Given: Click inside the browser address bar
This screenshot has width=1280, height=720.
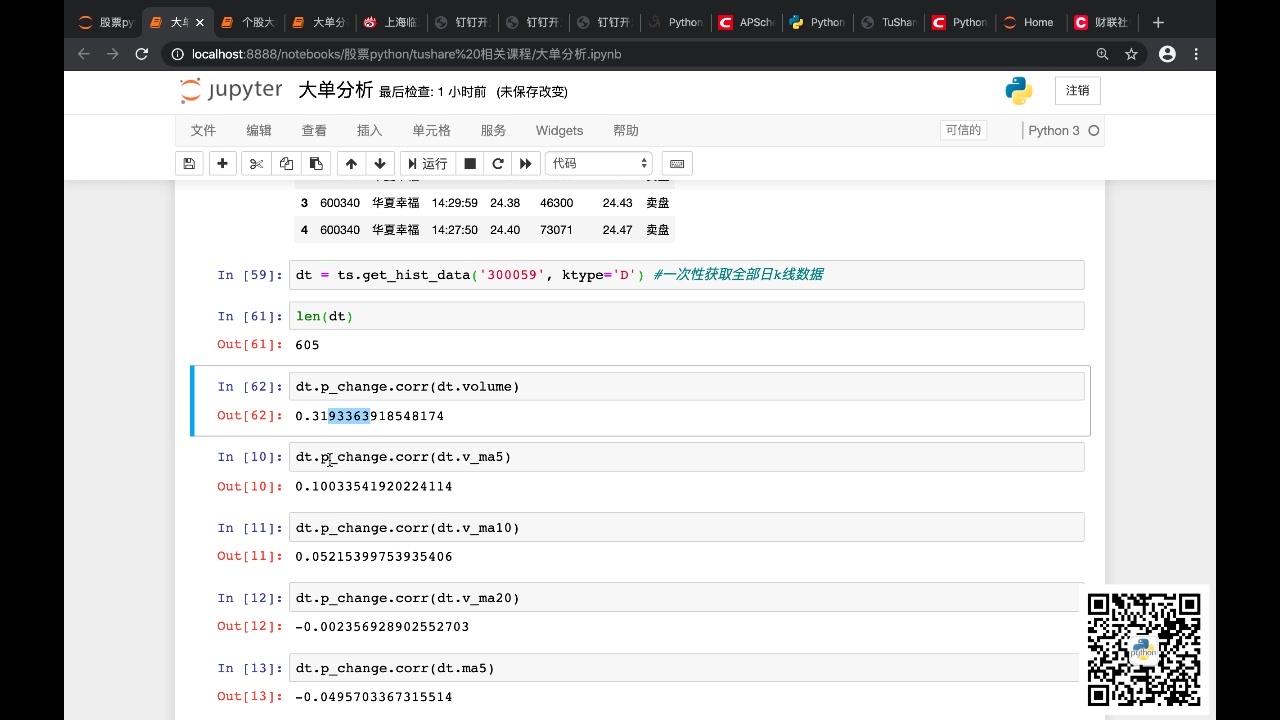Looking at the screenshot, I should pos(600,55).
